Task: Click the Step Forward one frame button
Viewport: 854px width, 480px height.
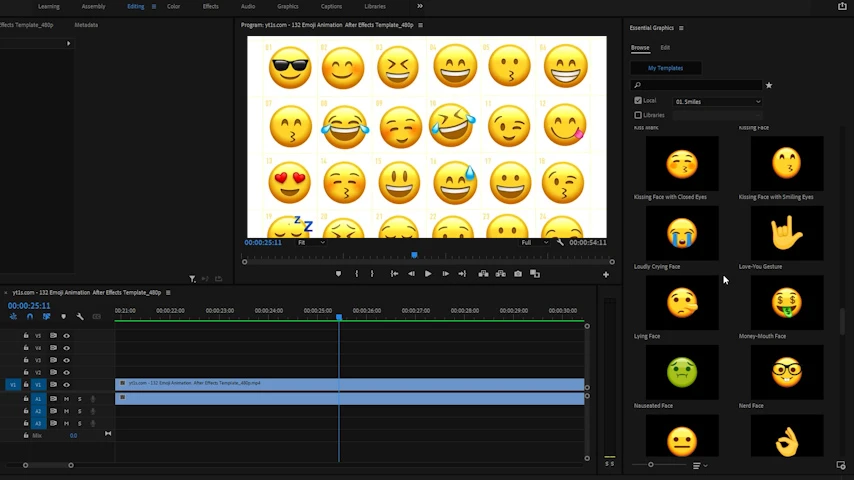Action: point(445,274)
